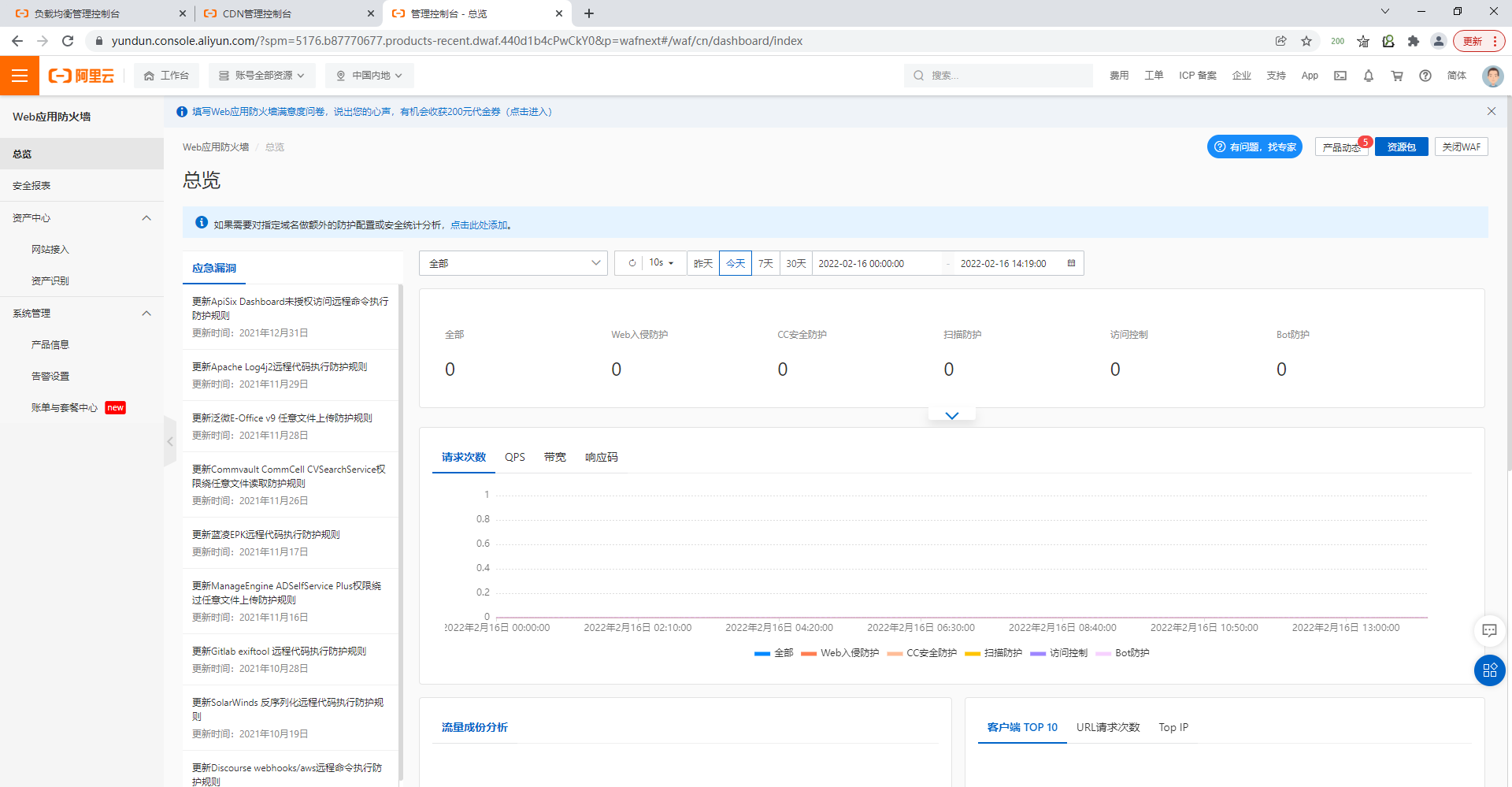Close the CDN管理控制台 tab

tap(371, 13)
